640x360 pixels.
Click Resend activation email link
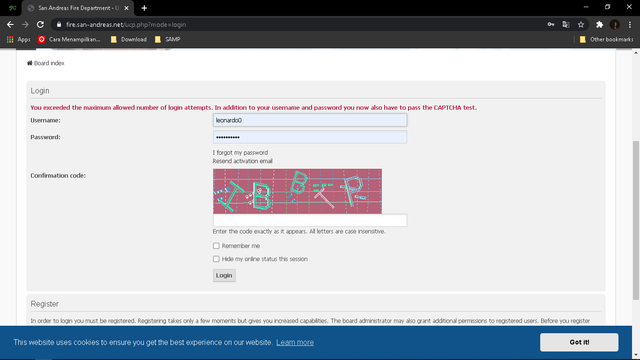pos(242,161)
